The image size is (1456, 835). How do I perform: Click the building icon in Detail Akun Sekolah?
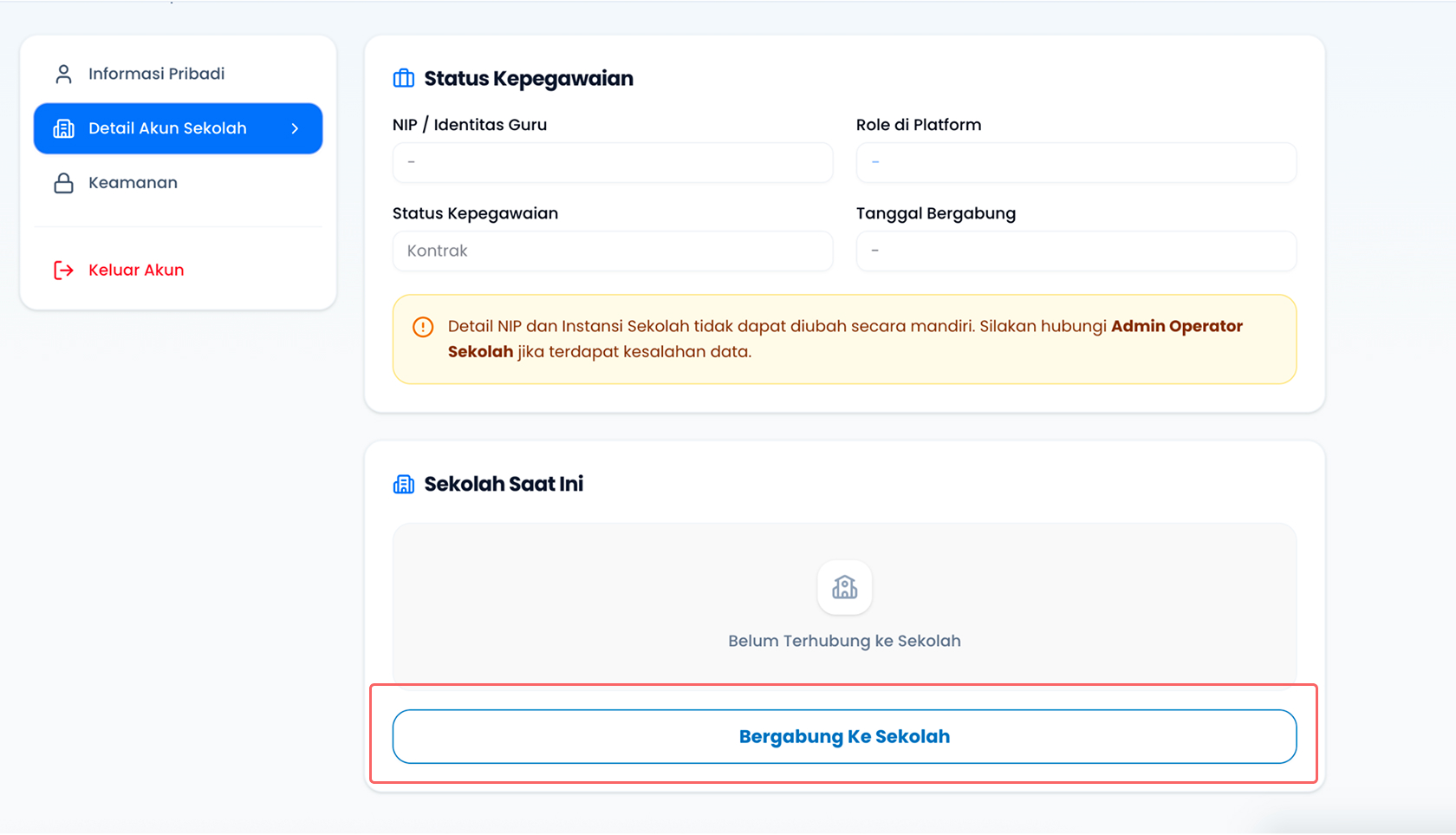point(63,128)
